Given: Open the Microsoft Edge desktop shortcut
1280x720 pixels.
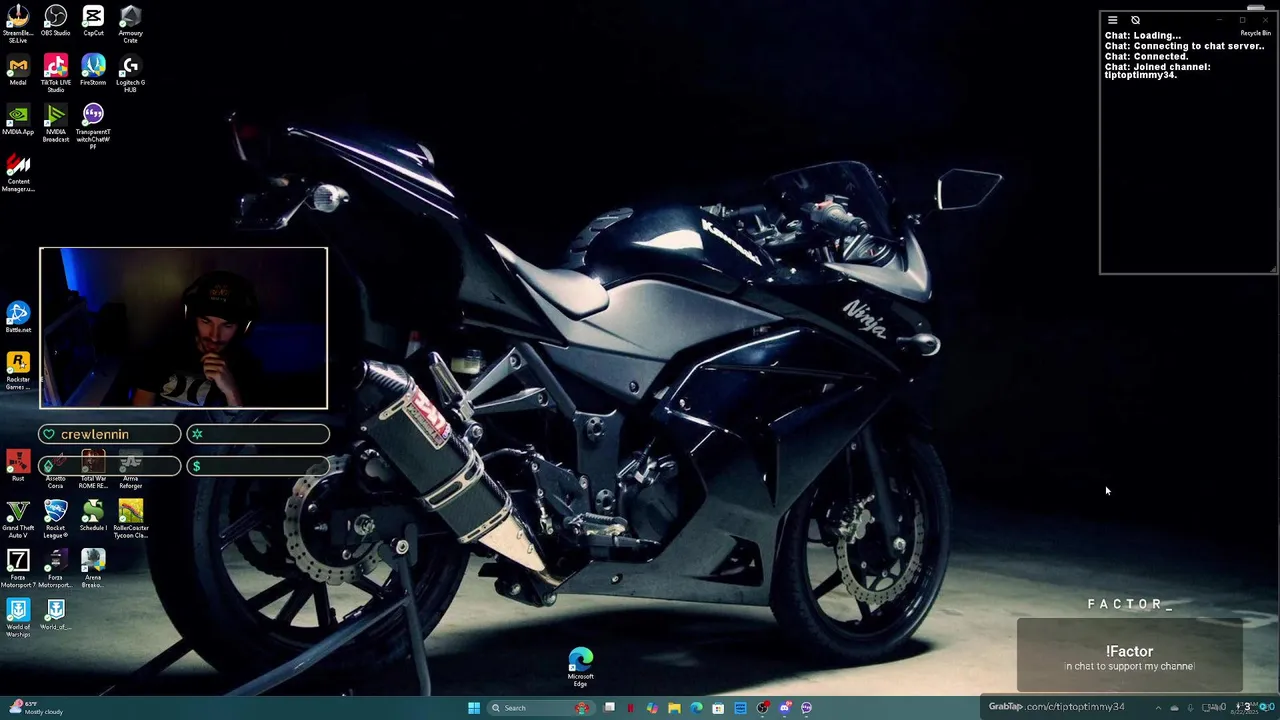Looking at the screenshot, I should point(580,667).
